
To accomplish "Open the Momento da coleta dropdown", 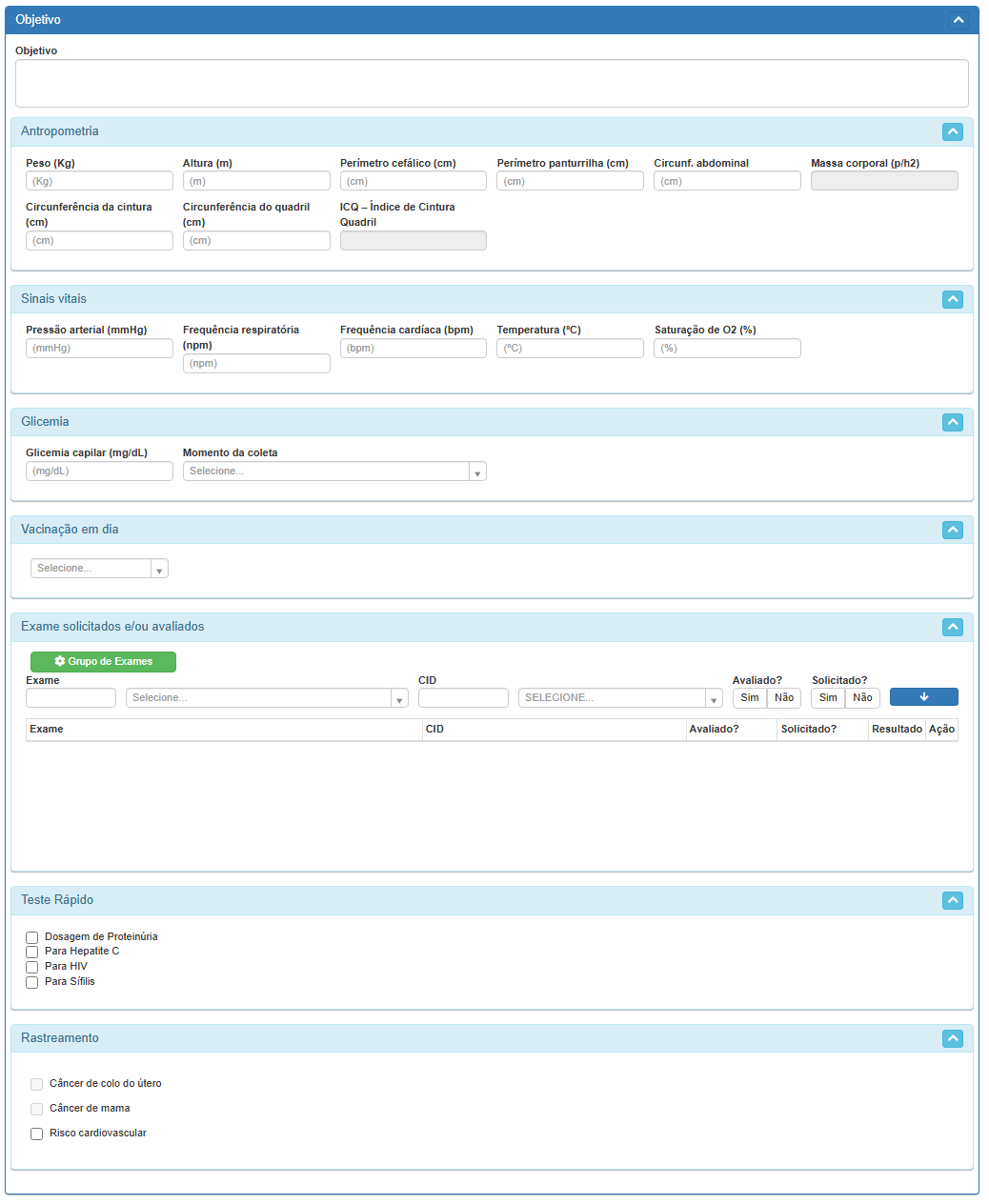I will [x=334, y=472].
